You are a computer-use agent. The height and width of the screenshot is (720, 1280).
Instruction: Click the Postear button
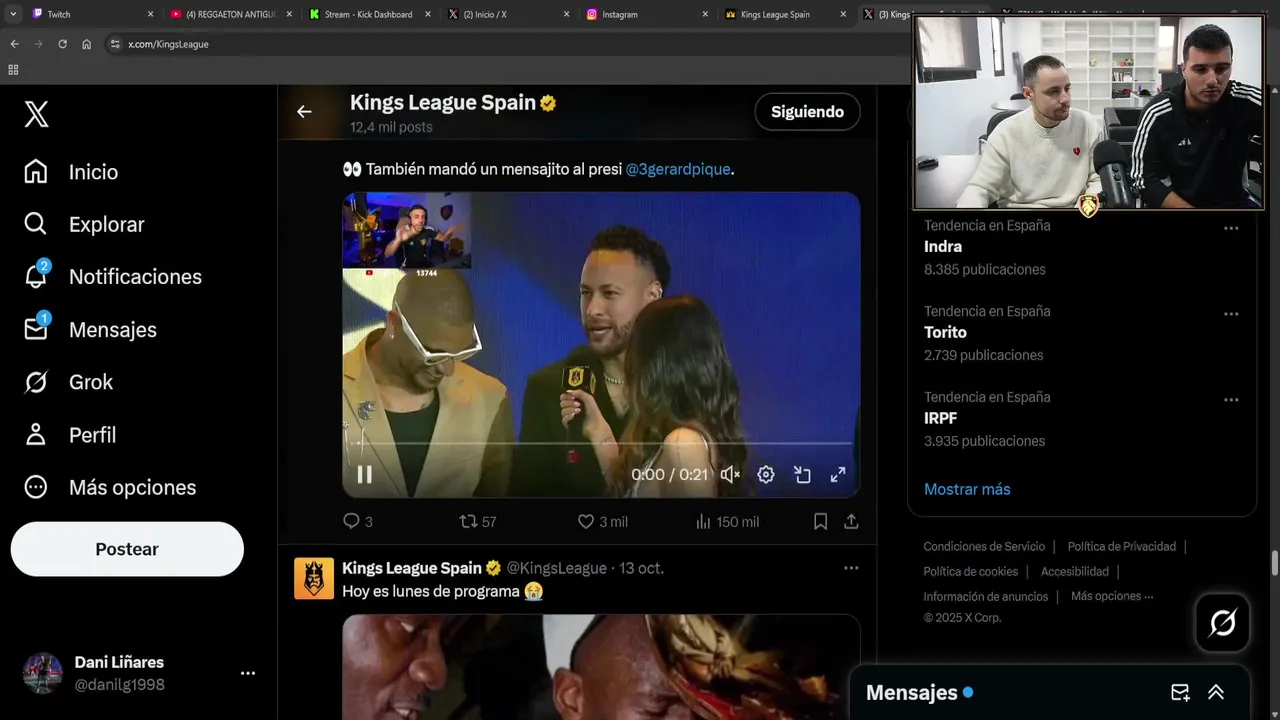pos(127,549)
